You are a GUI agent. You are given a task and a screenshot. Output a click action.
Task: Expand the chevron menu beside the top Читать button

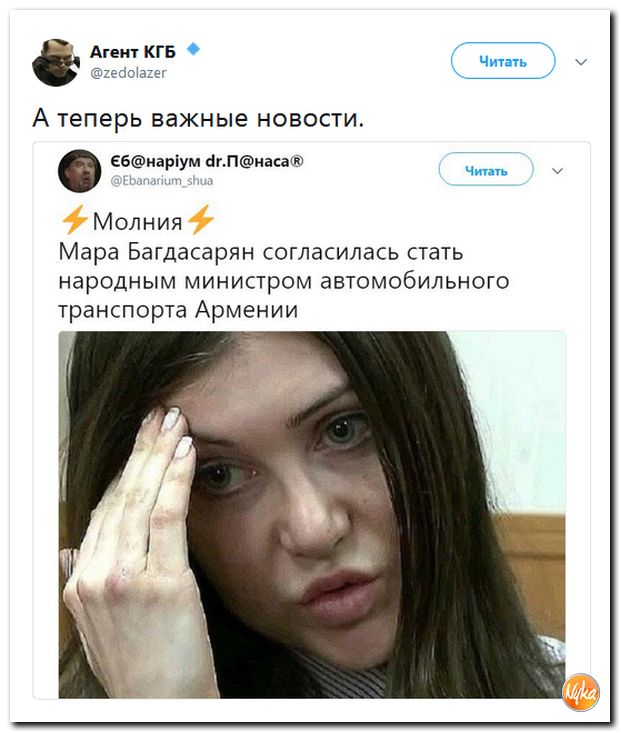[x=581, y=62]
